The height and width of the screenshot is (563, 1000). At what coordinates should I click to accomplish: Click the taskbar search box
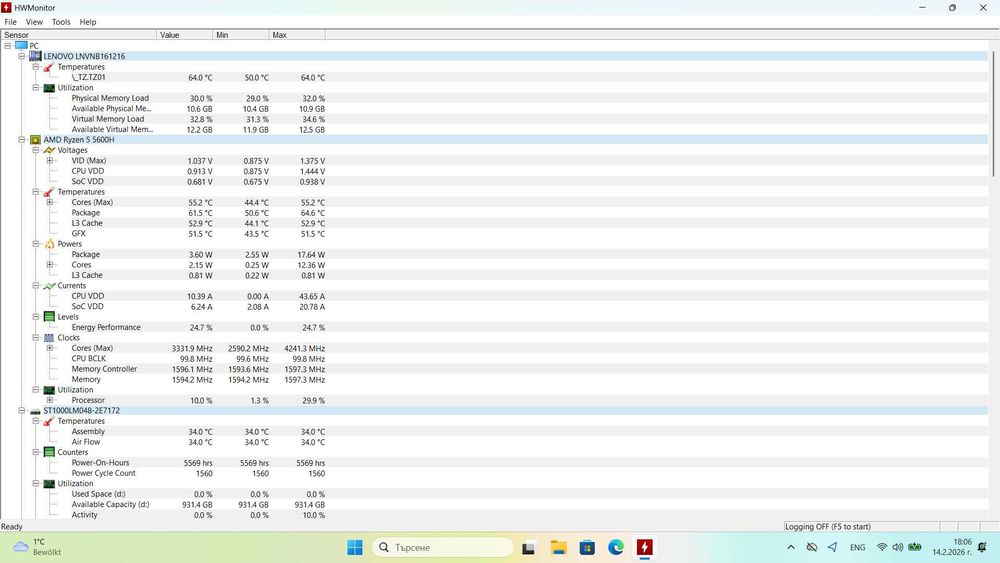click(443, 547)
